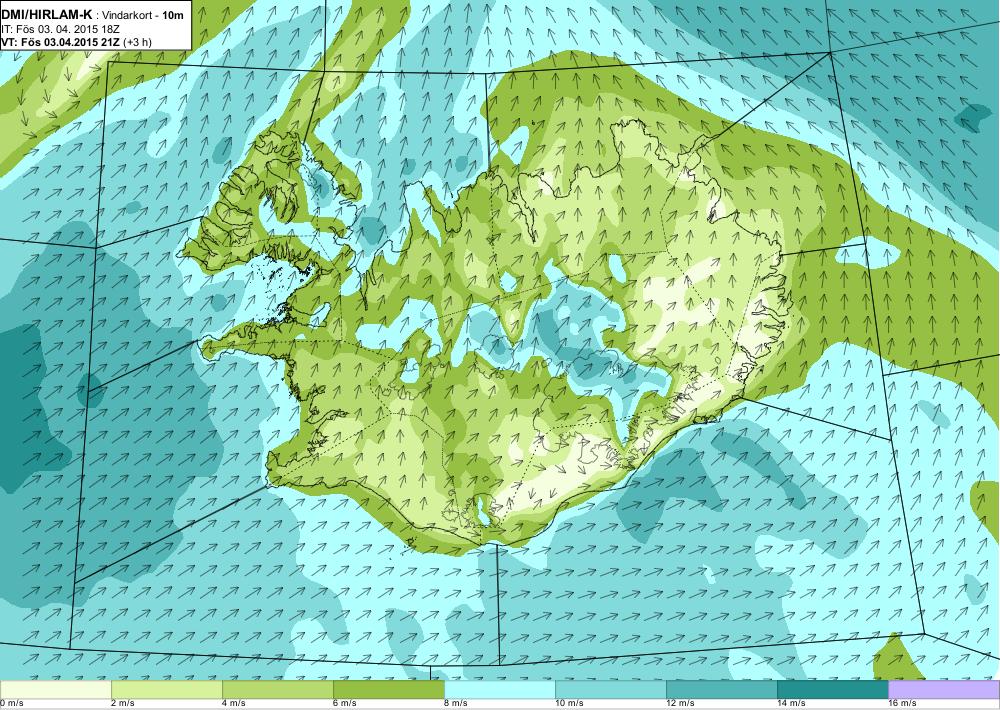Viewport: 1000px width, 710px height.
Task: Click the '(+3 h)' forecast offset text
Action: click(138, 42)
